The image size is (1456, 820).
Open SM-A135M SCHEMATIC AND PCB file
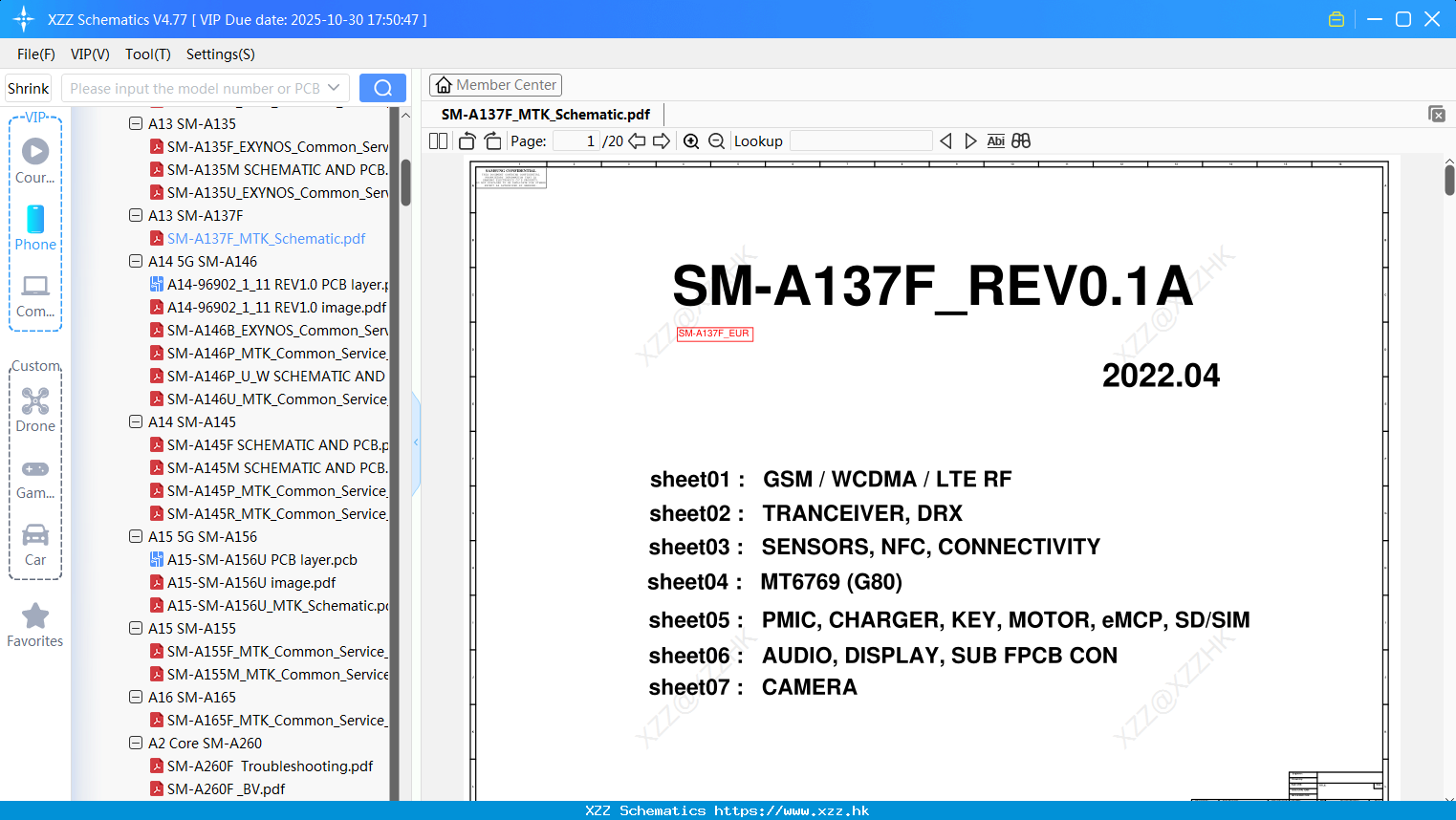276,169
